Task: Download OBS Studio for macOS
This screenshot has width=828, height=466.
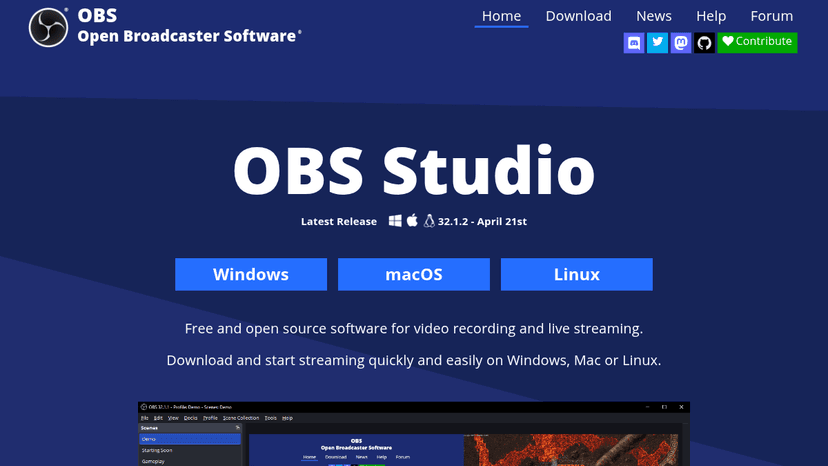Action: coord(414,274)
